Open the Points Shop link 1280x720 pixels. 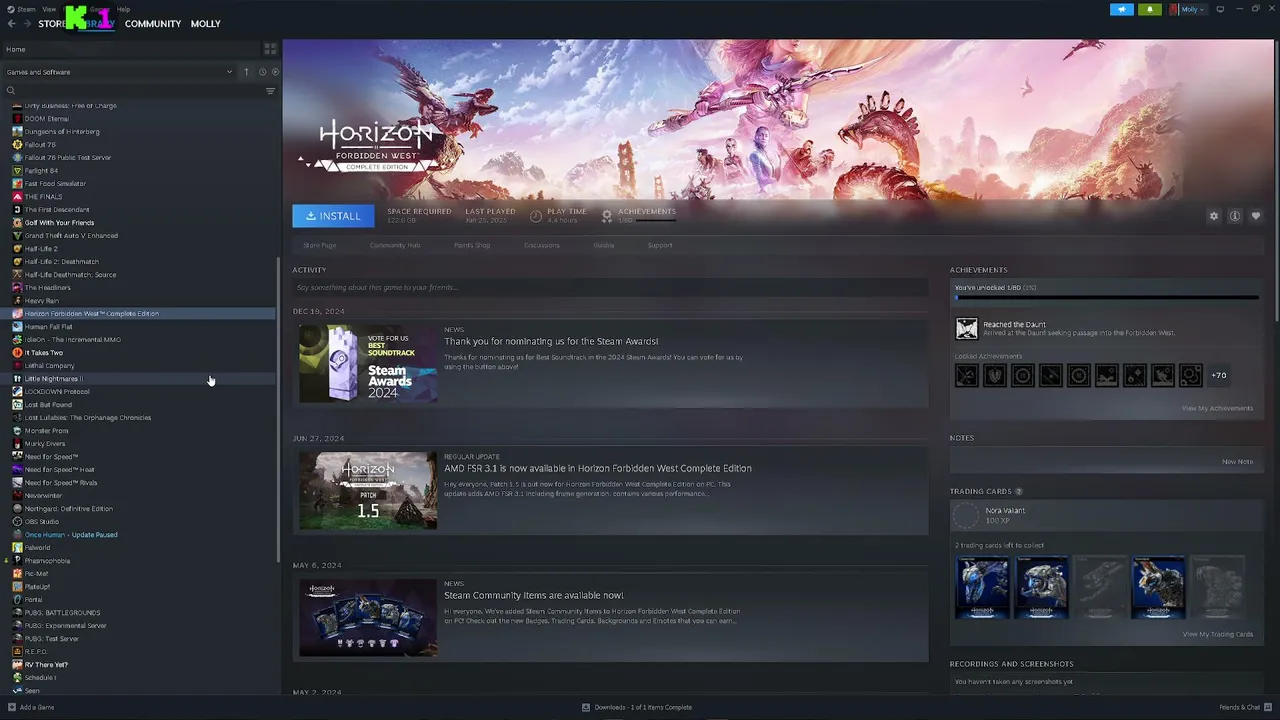click(x=472, y=245)
